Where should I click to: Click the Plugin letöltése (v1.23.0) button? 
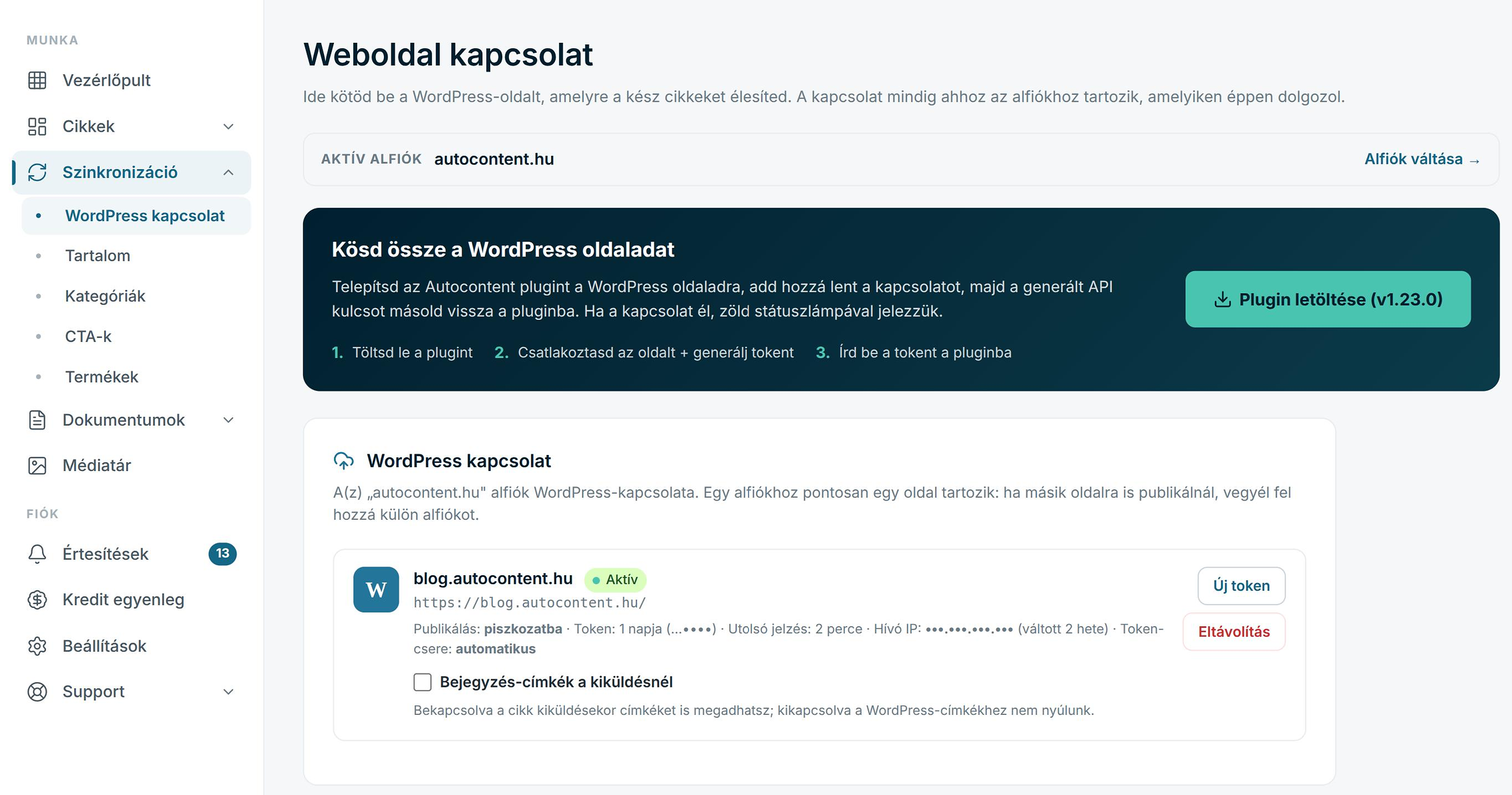(1328, 299)
